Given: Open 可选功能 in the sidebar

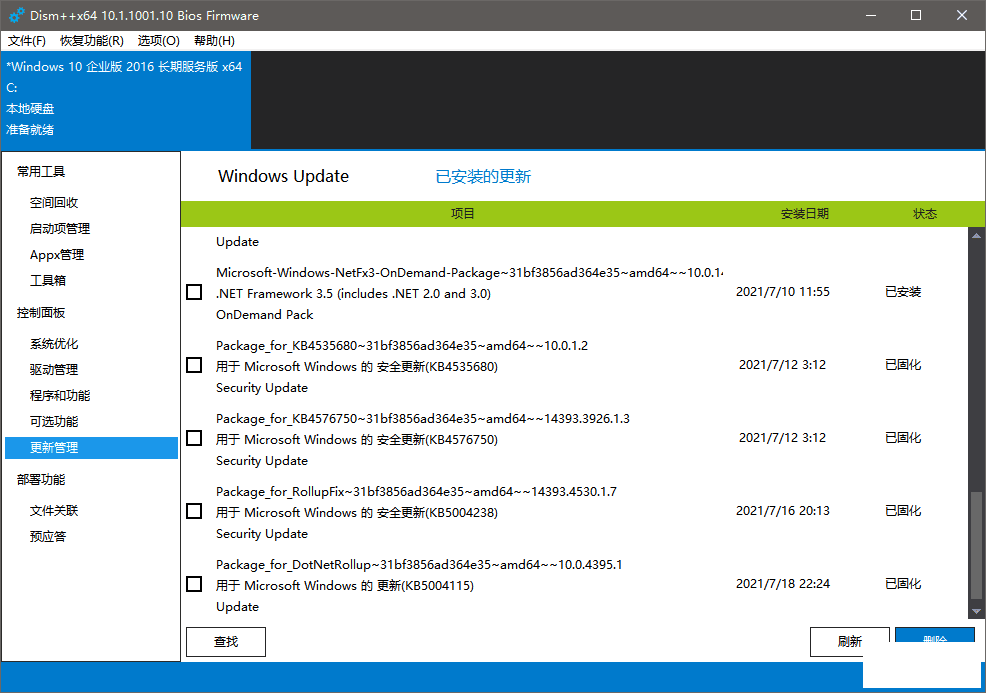Looking at the screenshot, I should click(54, 421).
